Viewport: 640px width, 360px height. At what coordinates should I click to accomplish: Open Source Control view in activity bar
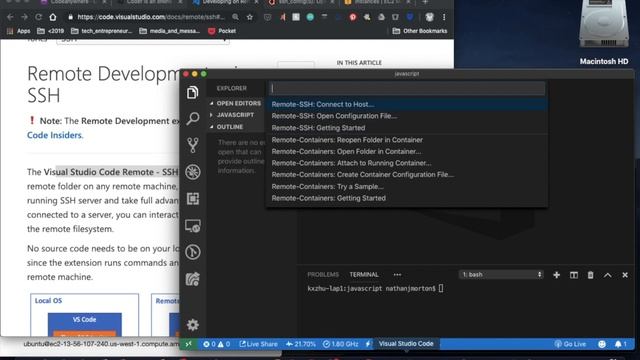(x=192, y=145)
